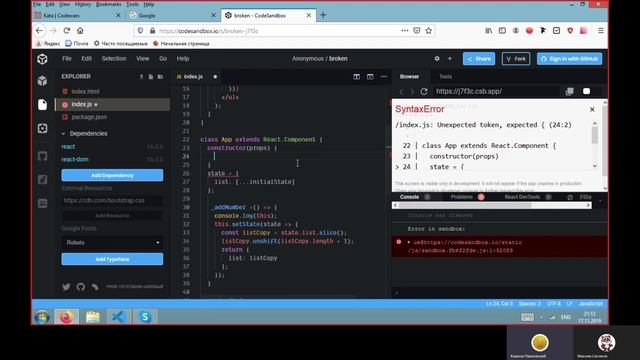Screen dimensions: 640x360
Task: Clear the console with the clear icon
Action: (570, 197)
